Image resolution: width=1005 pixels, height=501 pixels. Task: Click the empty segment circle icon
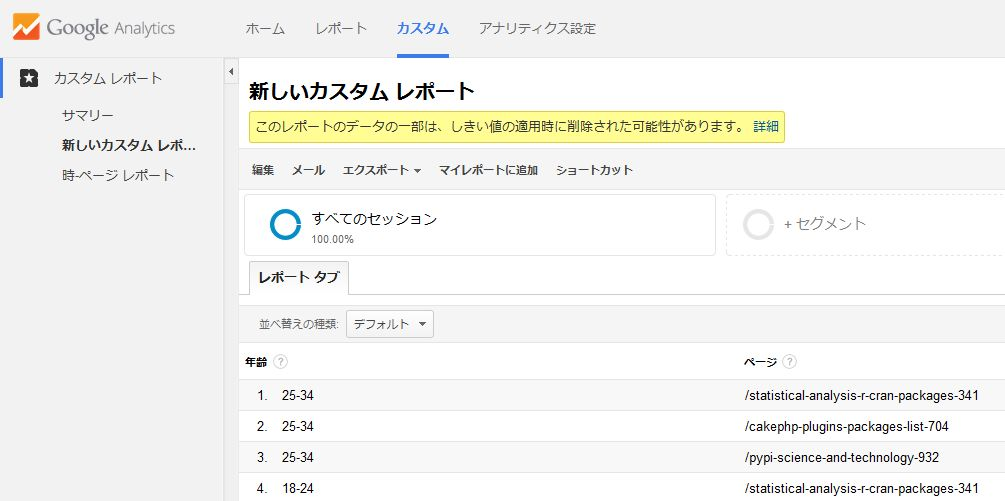(x=759, y=225)
